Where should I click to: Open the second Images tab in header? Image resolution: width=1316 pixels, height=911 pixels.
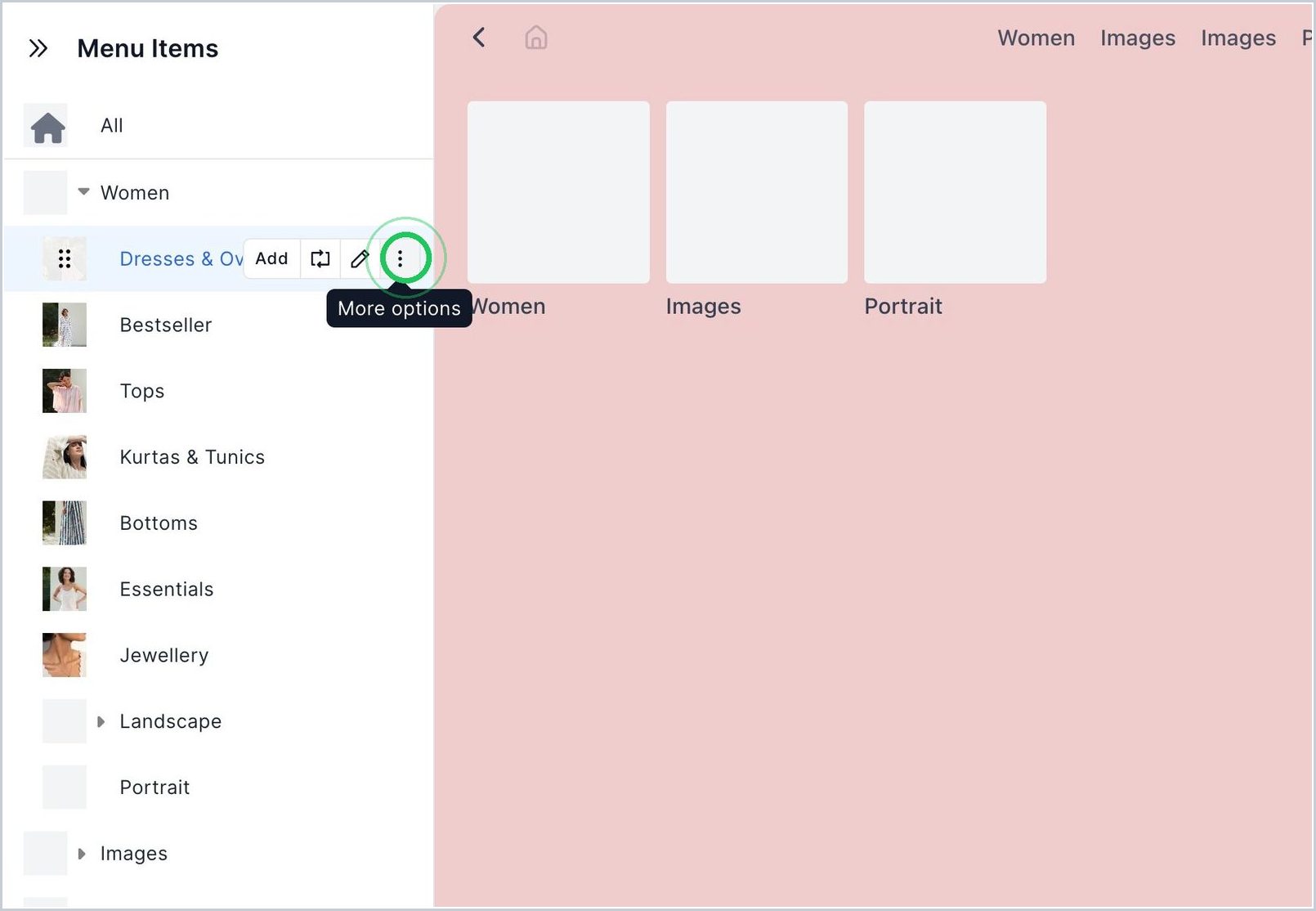point(1238,38)
